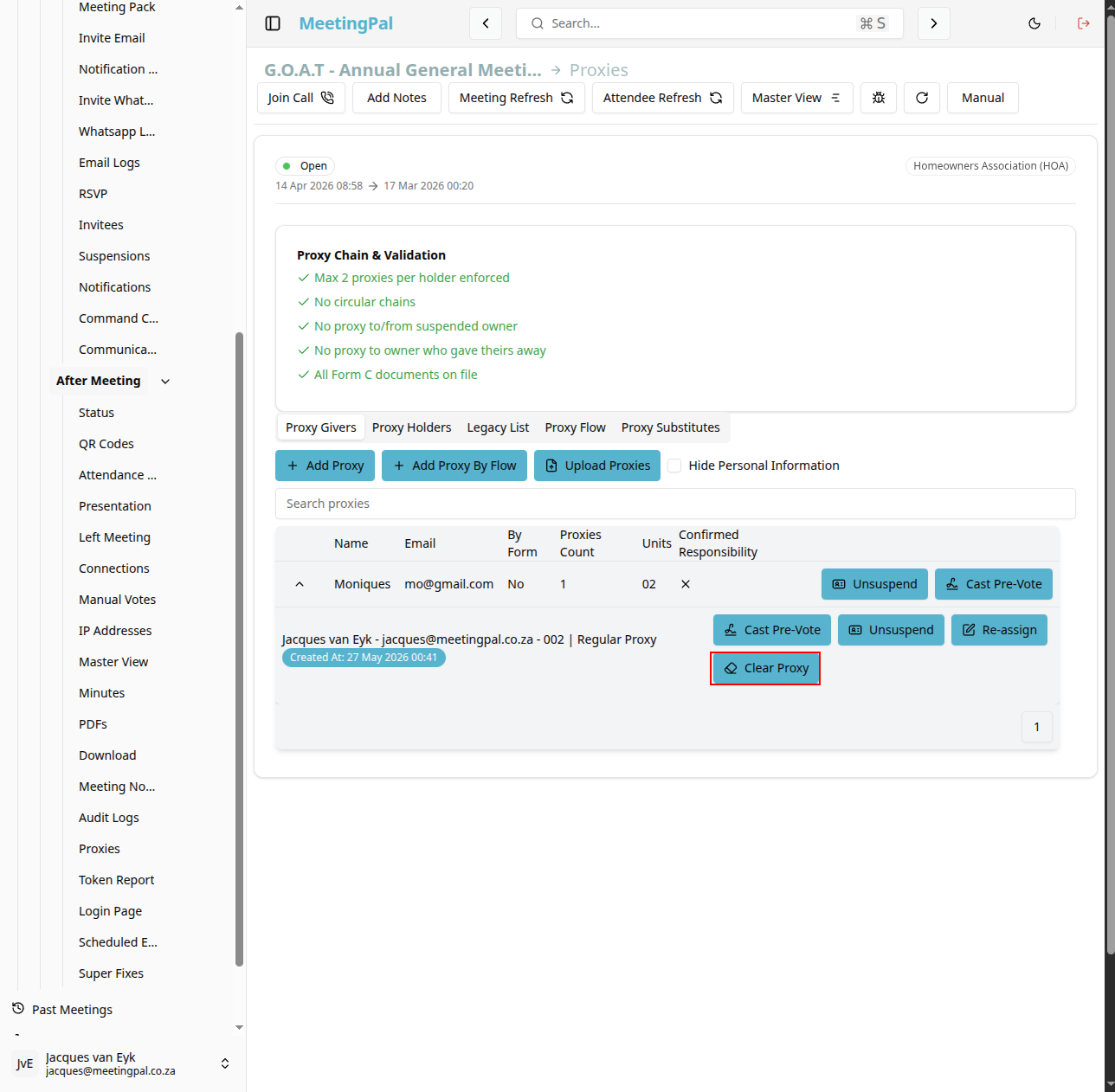Open the bug report icon button

click(x=879, y=98)
